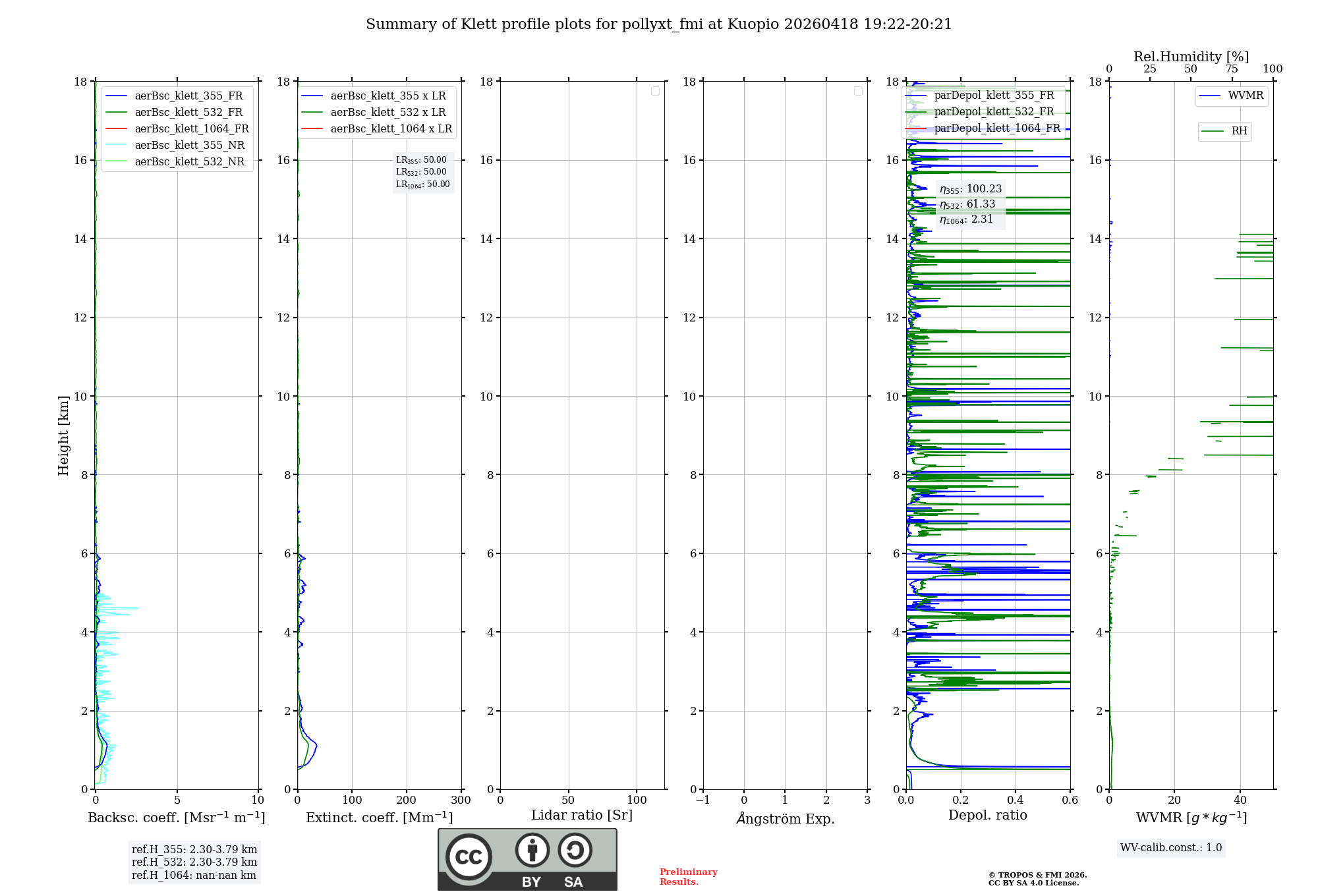
Task: Click the parDepol_klett_355_FR legend entry
Action: (994, 96)
